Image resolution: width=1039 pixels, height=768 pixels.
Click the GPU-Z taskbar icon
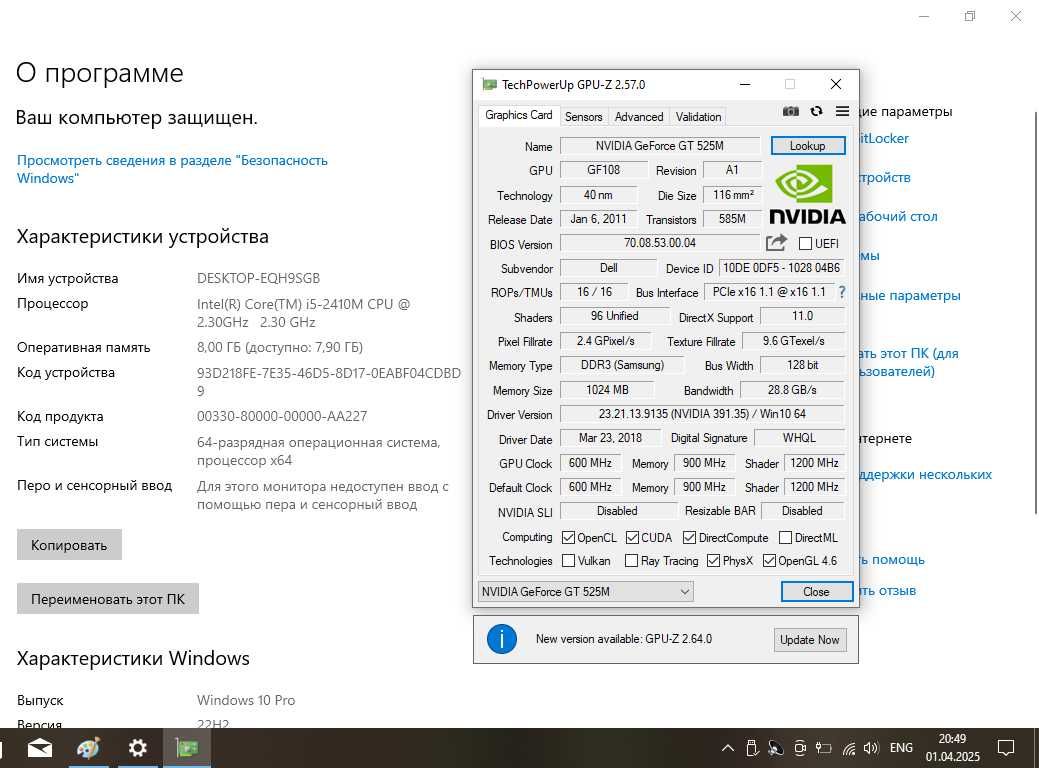(187, 748)
